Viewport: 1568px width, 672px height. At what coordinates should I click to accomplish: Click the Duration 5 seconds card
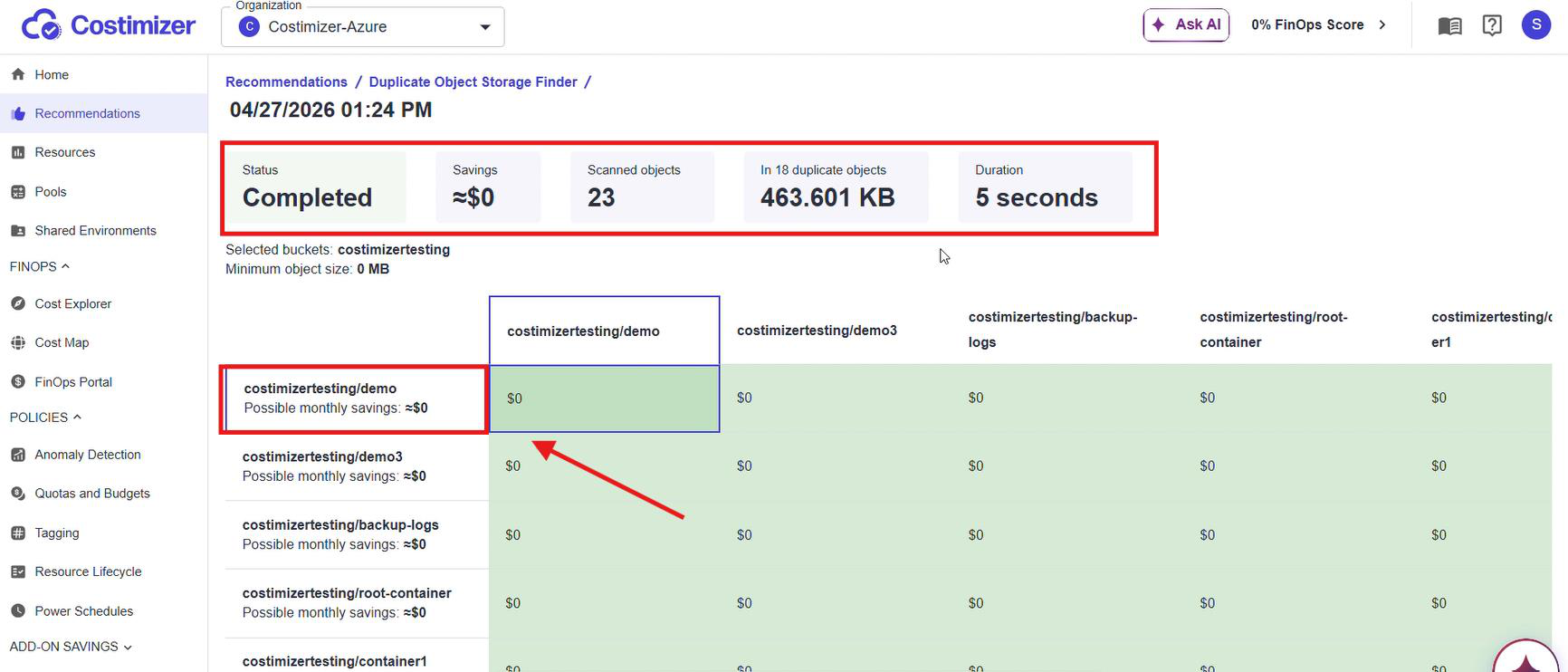[x=1046, y=187]
